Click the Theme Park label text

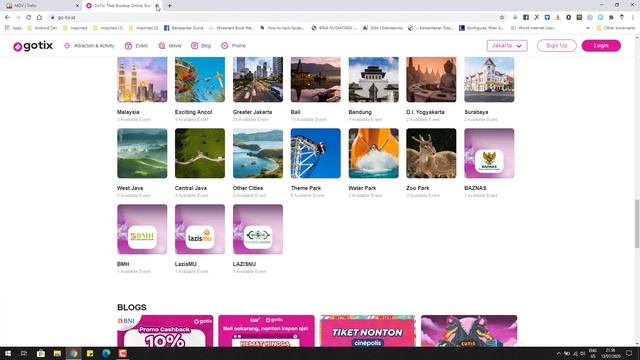click(306, 188)
